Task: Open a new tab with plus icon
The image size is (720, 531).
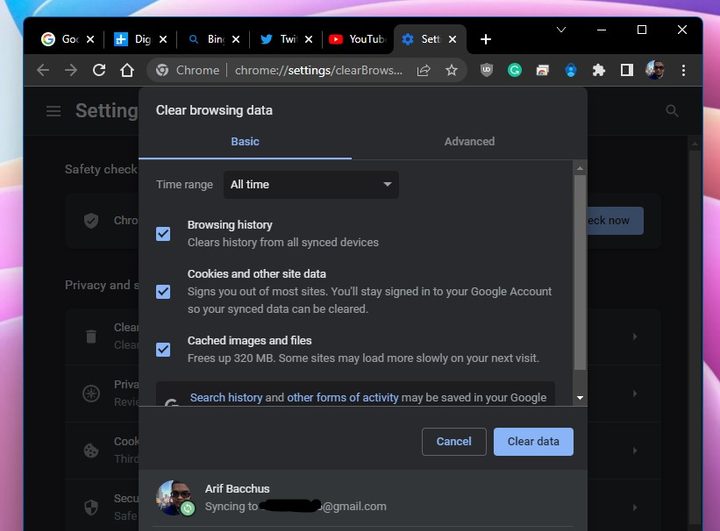Action: point(485,40)
